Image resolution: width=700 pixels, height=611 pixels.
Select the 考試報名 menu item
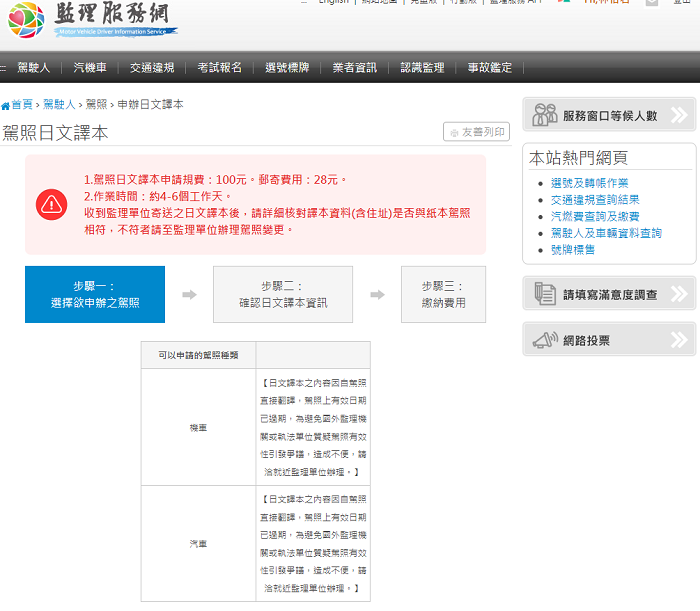(x=220, y=68)
